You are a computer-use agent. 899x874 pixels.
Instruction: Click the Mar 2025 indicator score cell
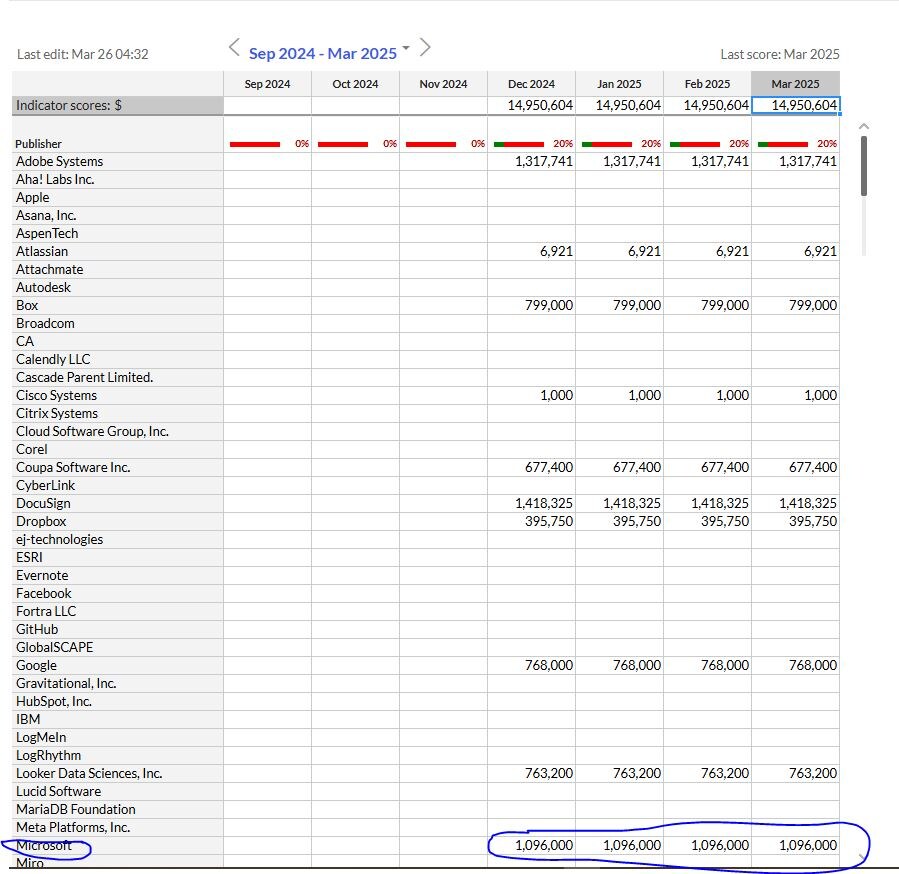tap(796, 106)
